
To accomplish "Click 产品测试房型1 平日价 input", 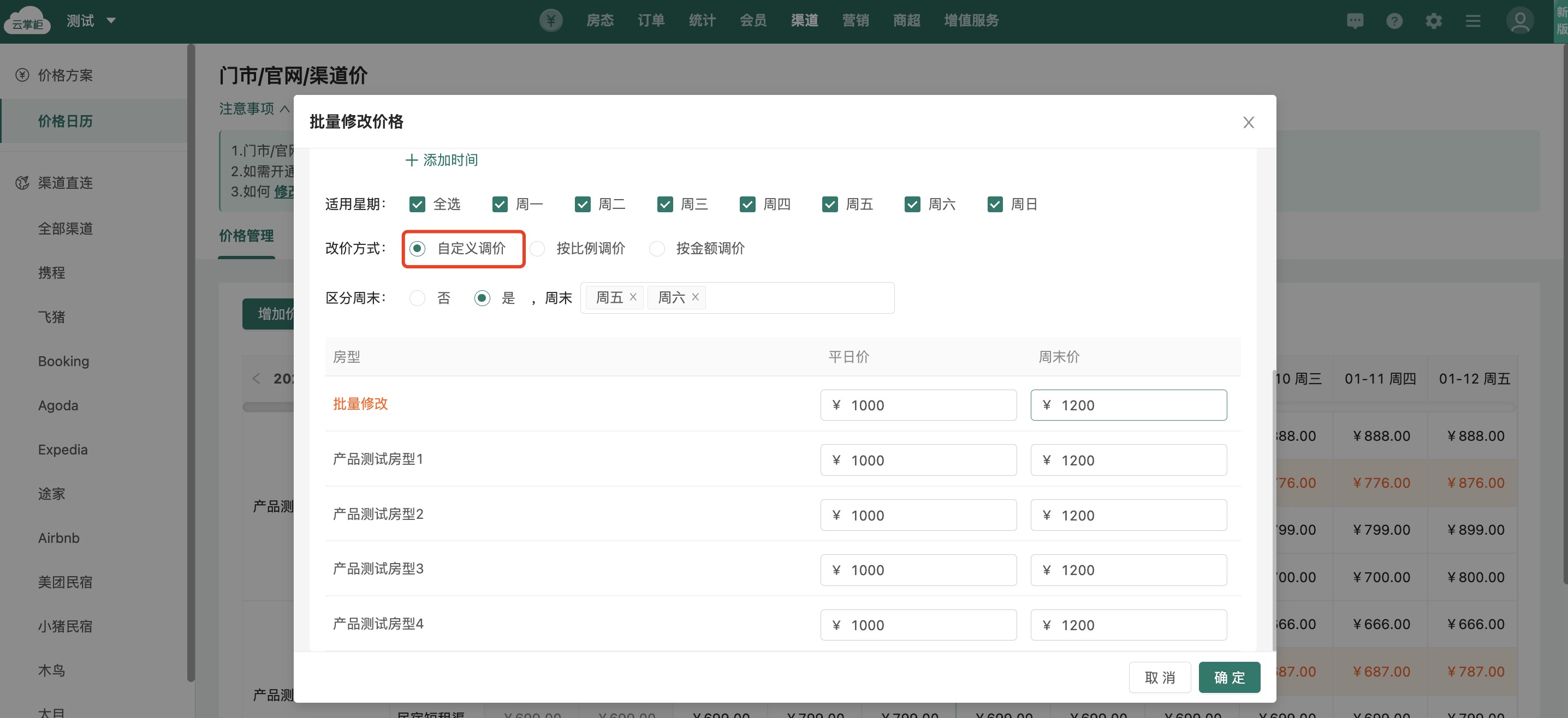I will point(918,460).
